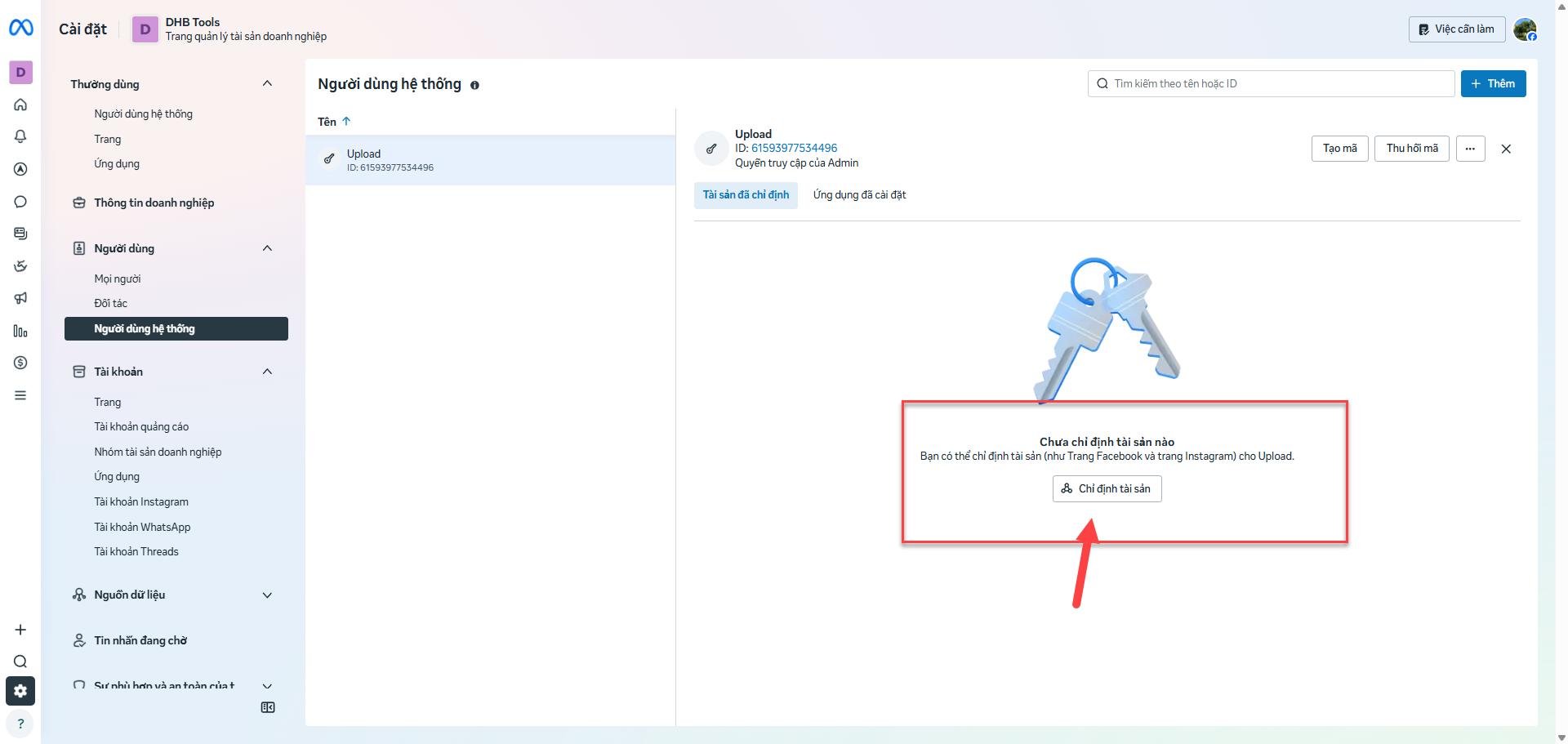Focus the Tìm kiếm theo tên hoặc ID field

1271,83
